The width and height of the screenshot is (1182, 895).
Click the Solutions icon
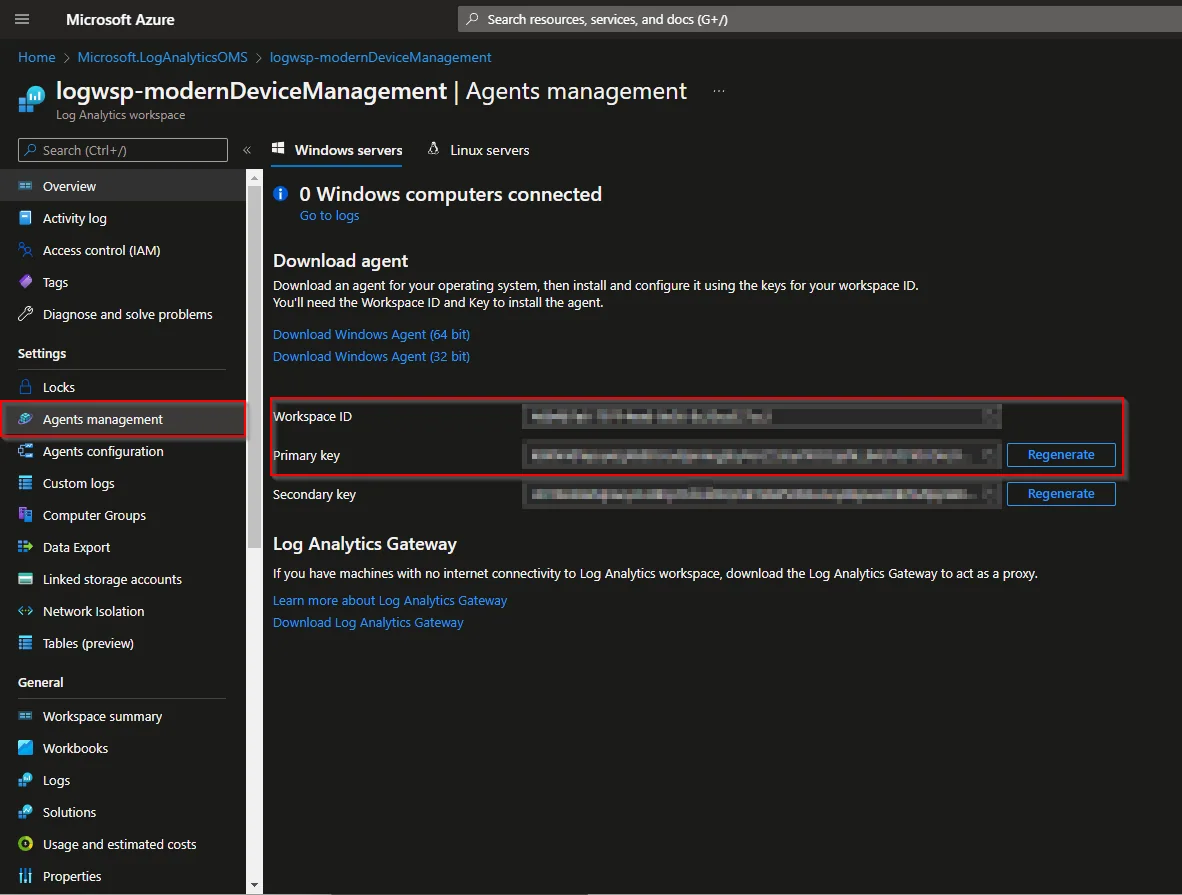[x=26, y=812]
